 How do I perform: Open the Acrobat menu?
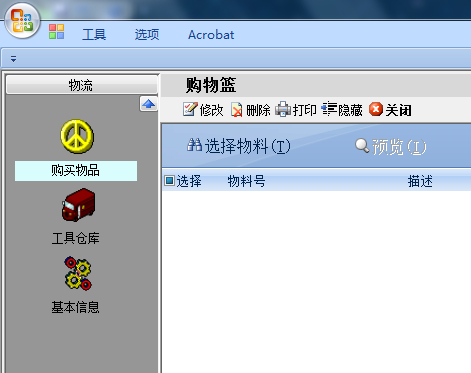[211, 35]
